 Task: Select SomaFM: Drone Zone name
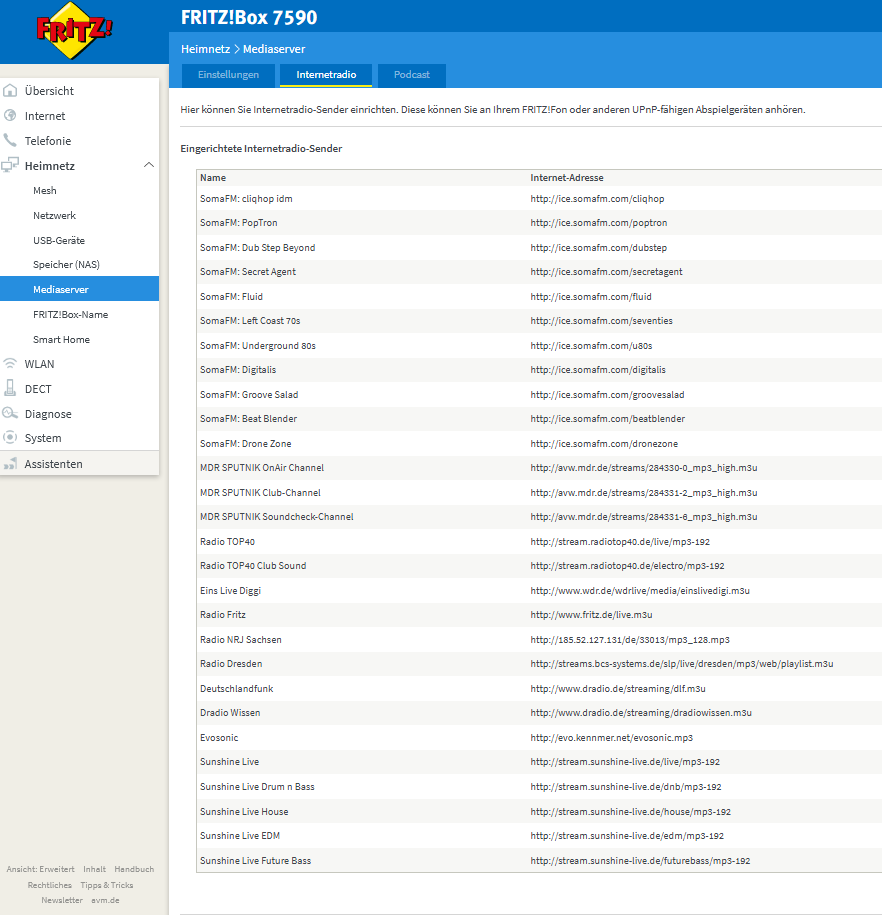(x=246, y=443)
